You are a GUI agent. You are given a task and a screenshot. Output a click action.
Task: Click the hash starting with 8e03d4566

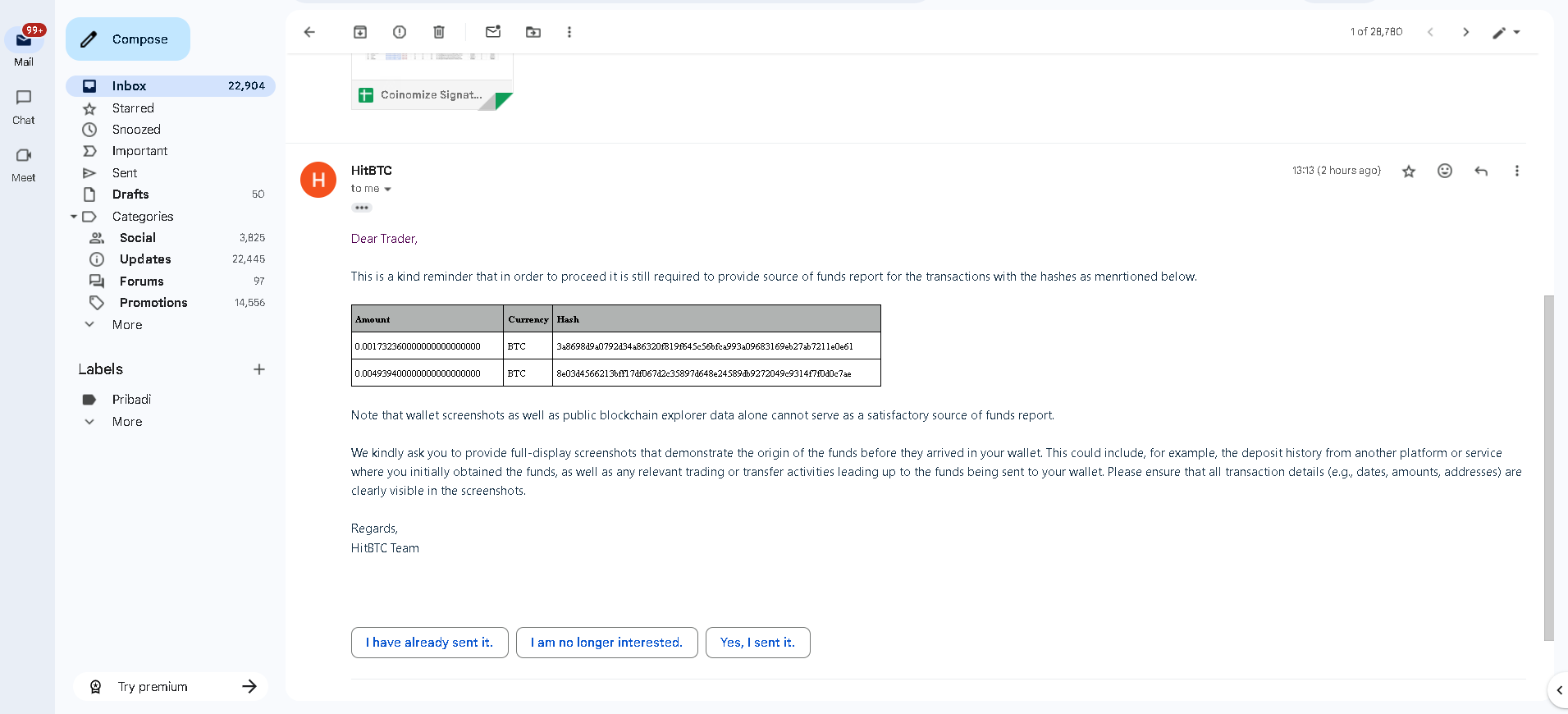[x=704, y=373]
